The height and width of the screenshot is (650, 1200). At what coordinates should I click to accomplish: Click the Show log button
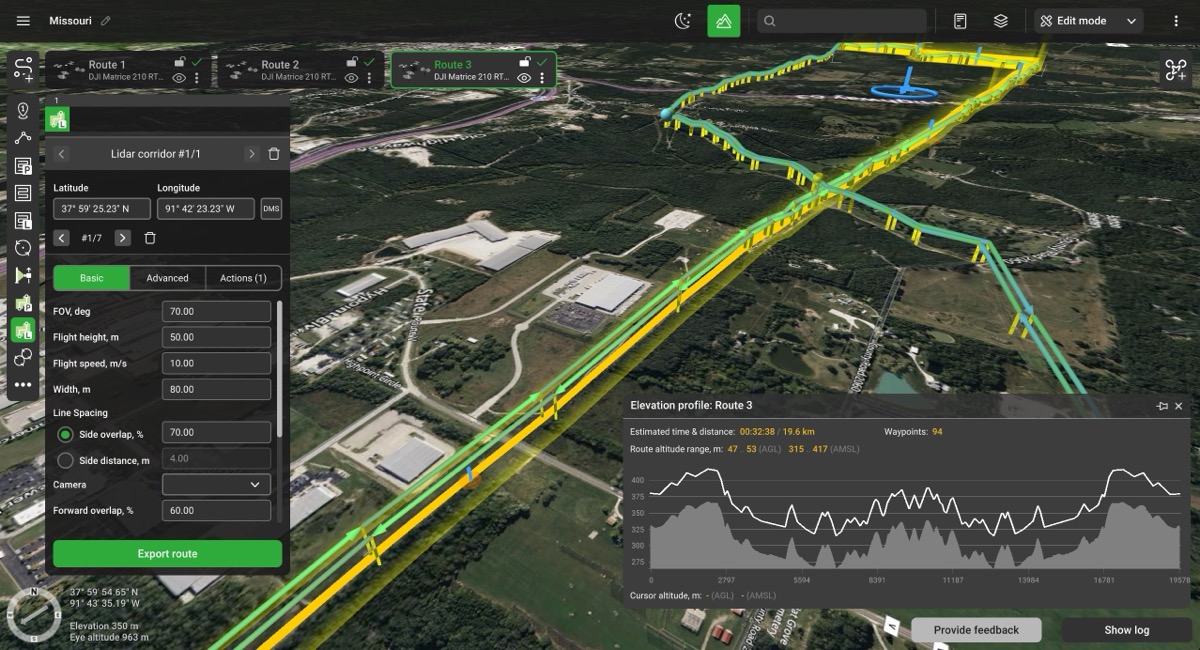1126,630
